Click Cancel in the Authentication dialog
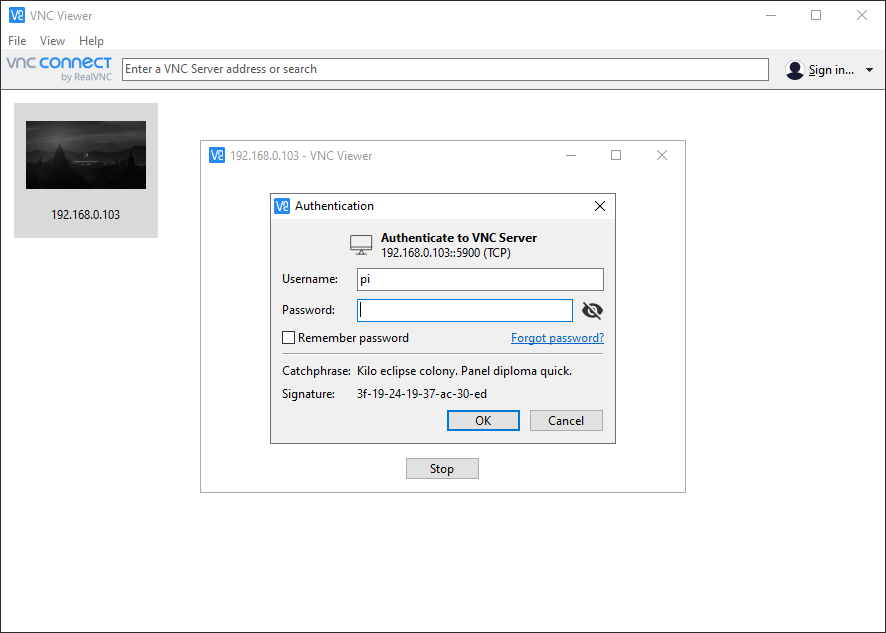This screenshot has width=886, height=633. (x=566, y=420)
